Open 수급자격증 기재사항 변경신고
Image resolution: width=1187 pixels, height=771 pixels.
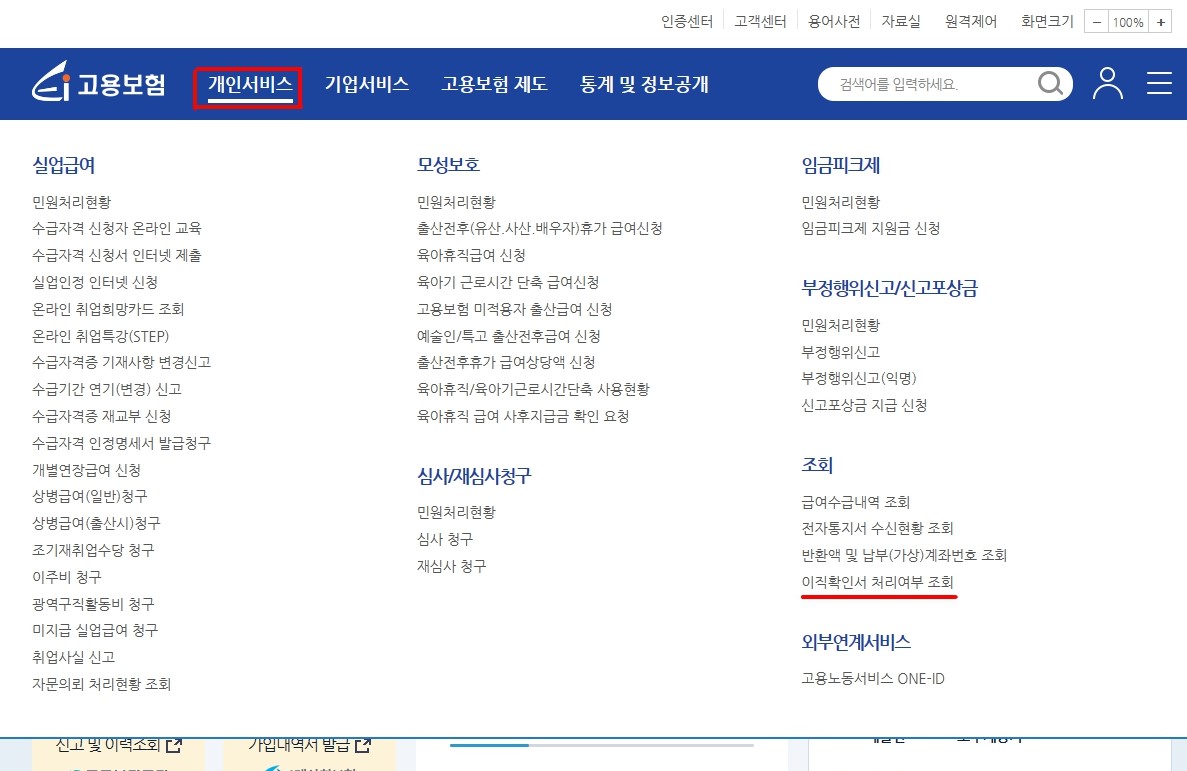(121, 363)
